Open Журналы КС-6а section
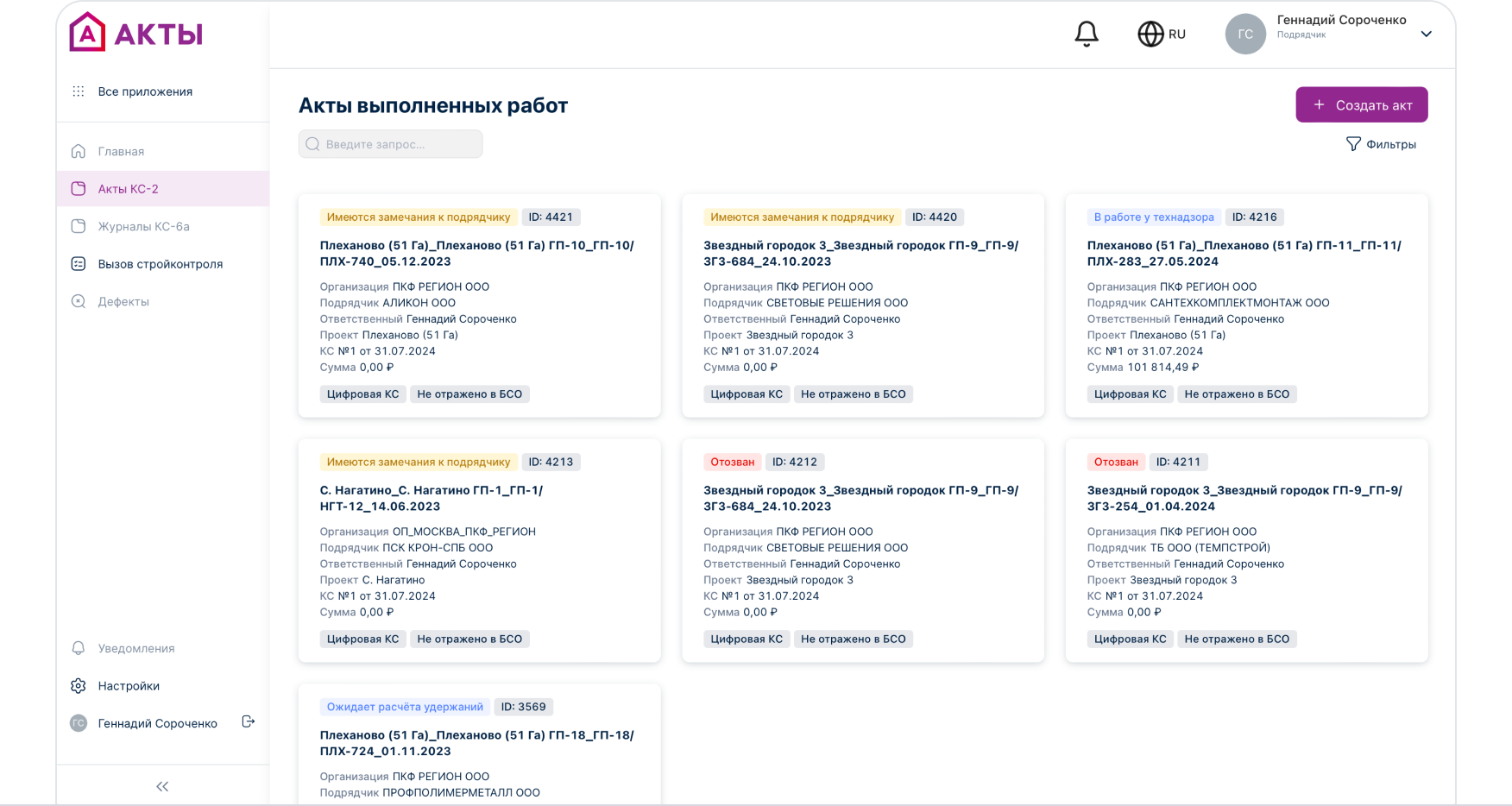 pos(143,226)
